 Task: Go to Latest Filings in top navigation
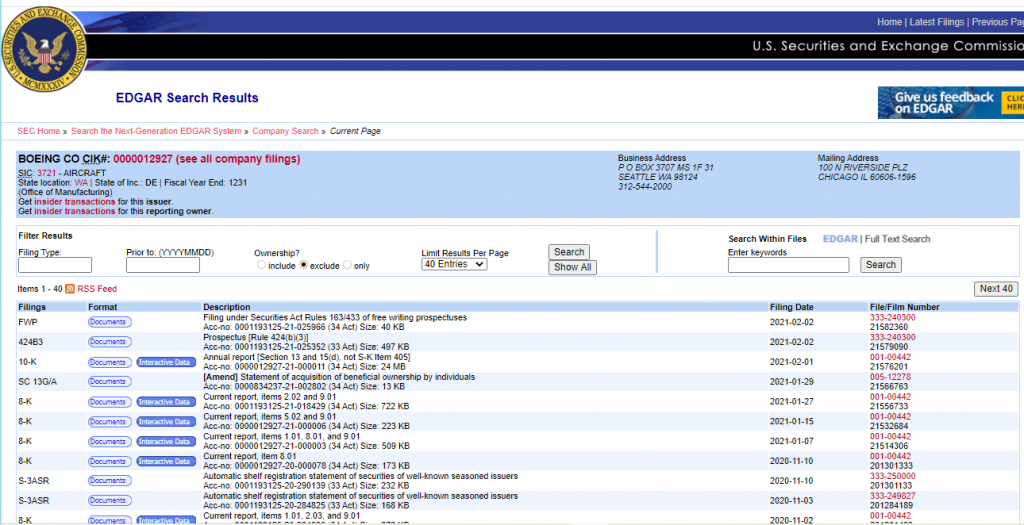[x=936, y=22]
